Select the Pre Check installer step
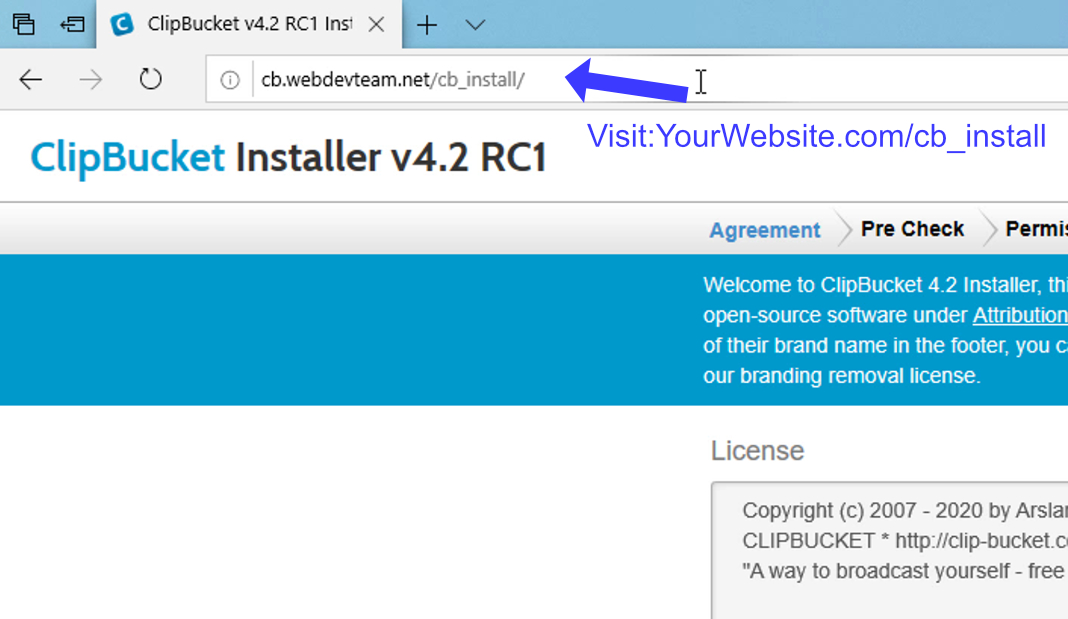The image size is (1068, 619). [x=912, y=229]
